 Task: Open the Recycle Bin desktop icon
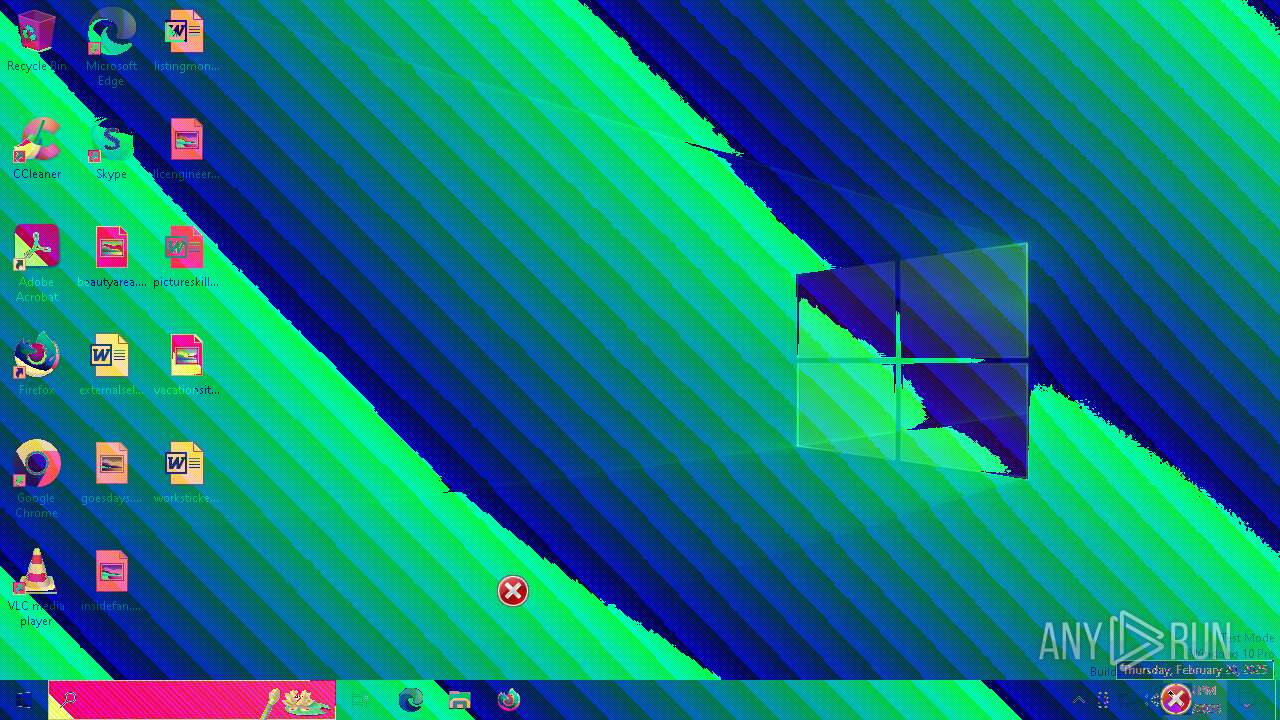click(x=36, y=40)
